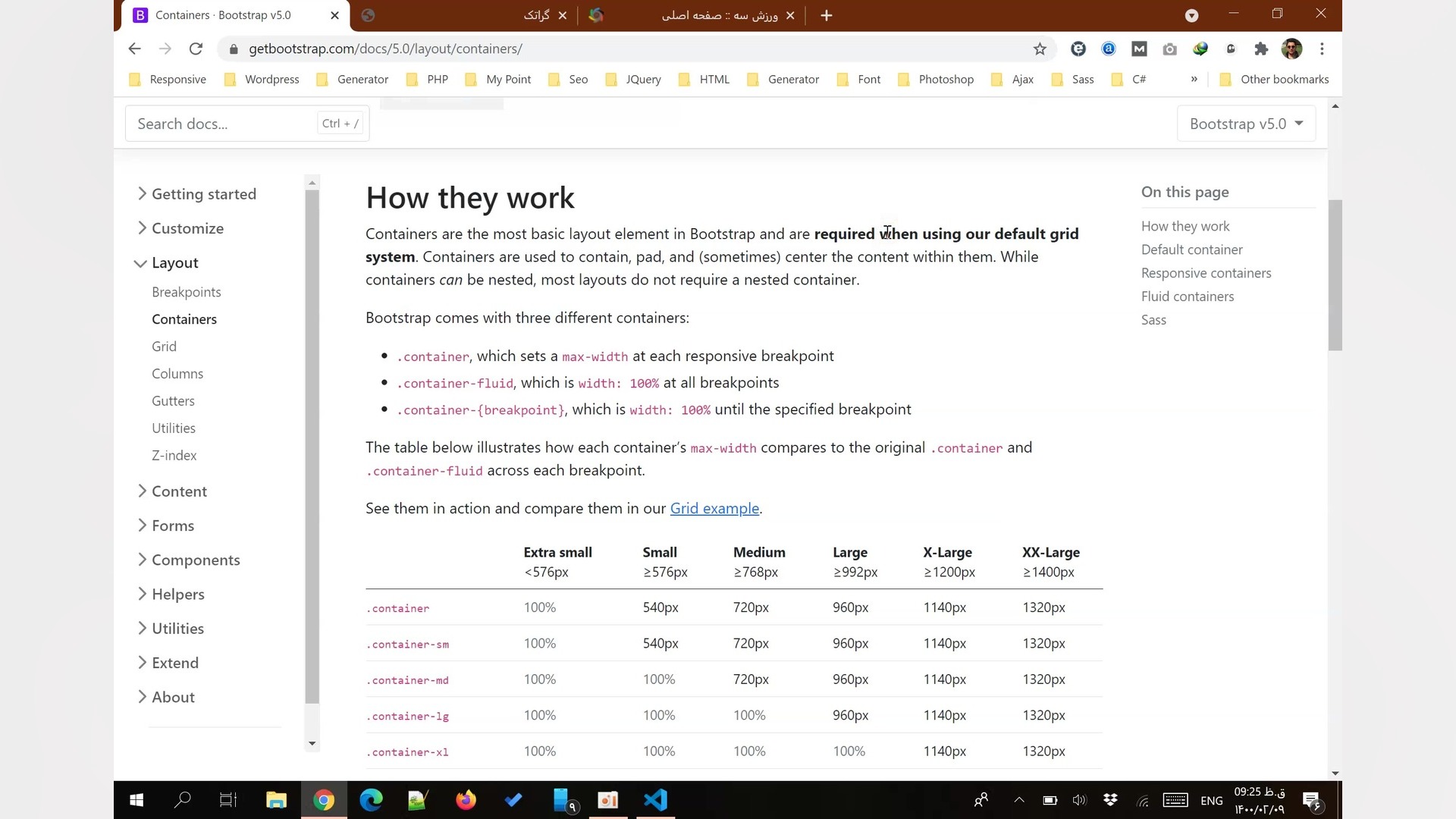Image resolution: width=1456 pixels, height=819 pixels.
Task: Open Microsoft Edge from the taskbar
Action: click(371, 800)
